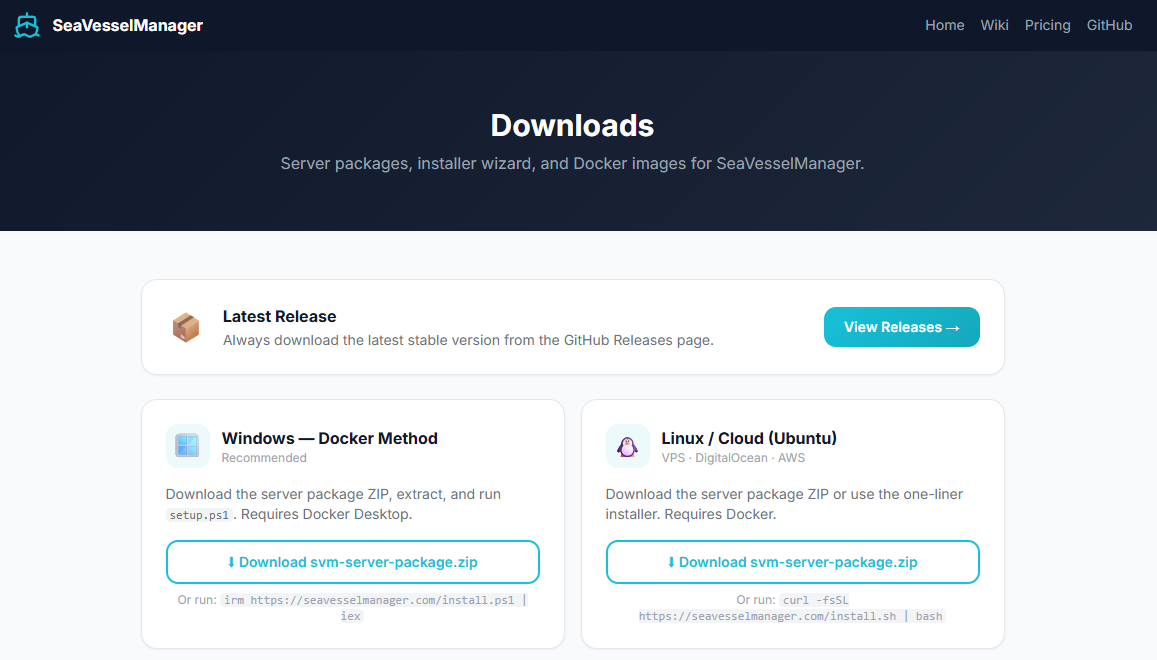The height and width of the screenshot is (660, 1157).
Task: Click the Downloads page heading
Action: (x=572, y=126)
